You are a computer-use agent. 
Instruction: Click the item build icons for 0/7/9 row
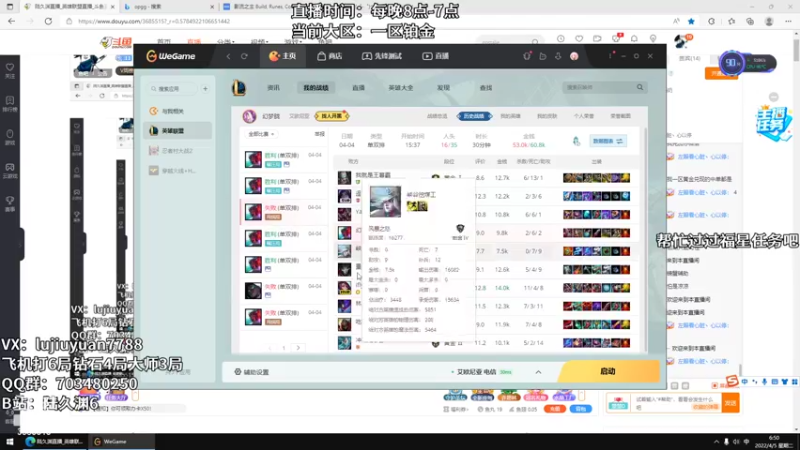click(596, 251)
